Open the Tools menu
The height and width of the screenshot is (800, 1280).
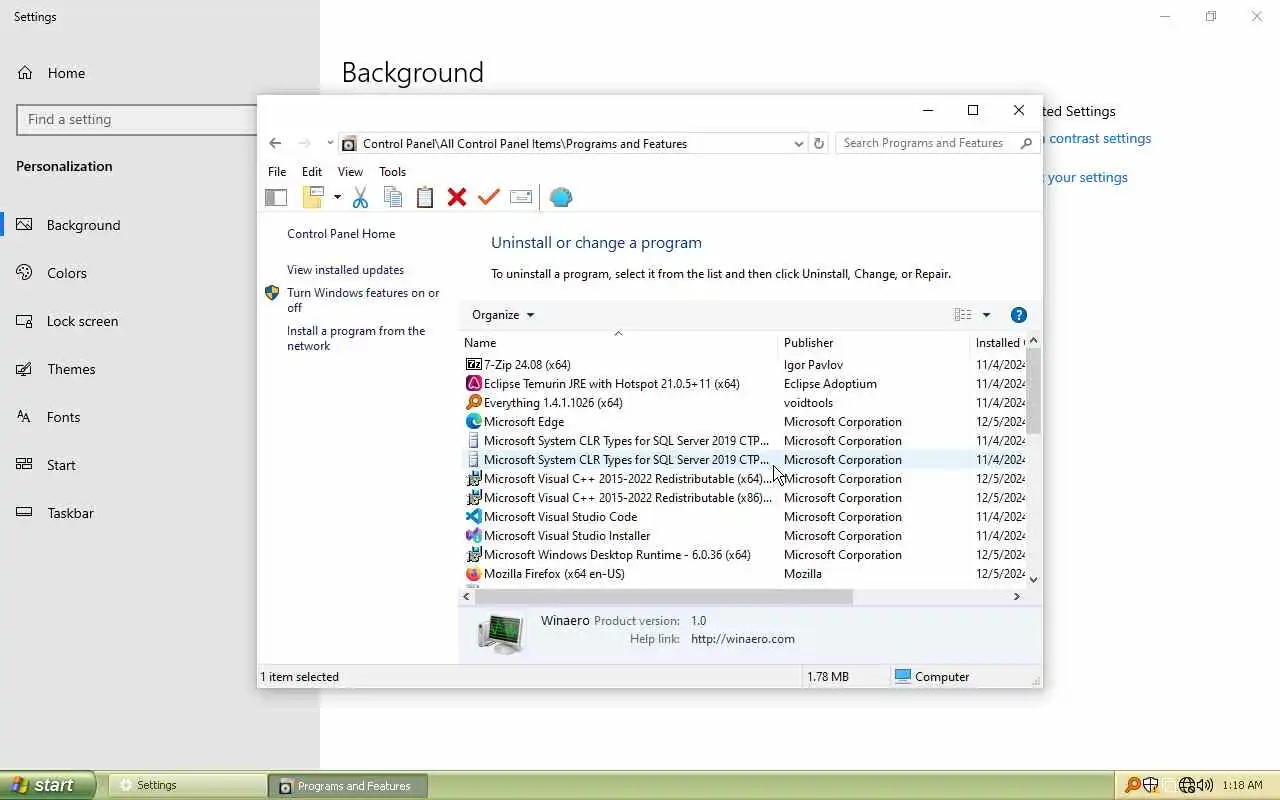[393, 172]
